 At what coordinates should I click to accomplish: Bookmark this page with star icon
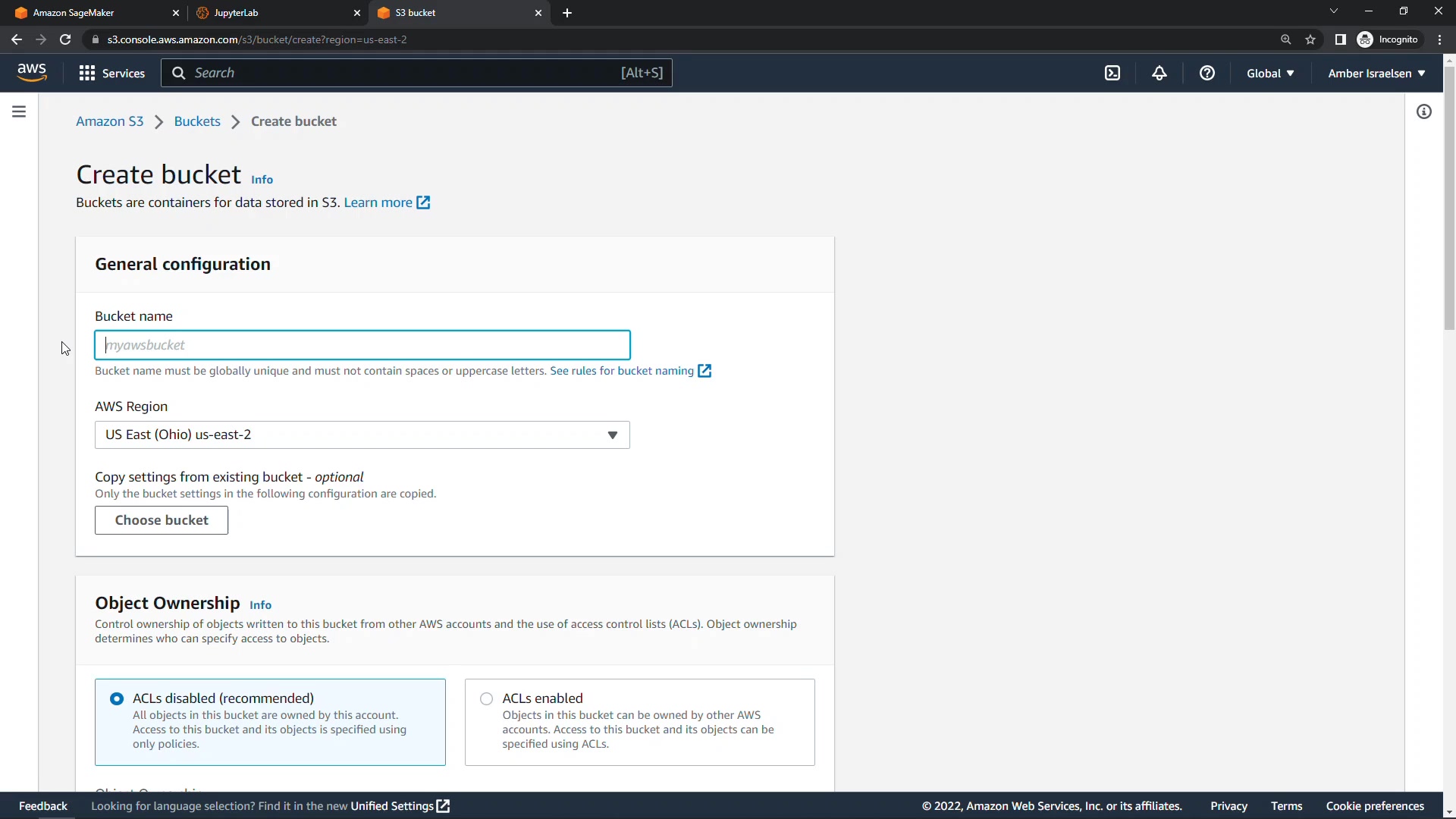pyautogui.click(x=1310, y=39)
